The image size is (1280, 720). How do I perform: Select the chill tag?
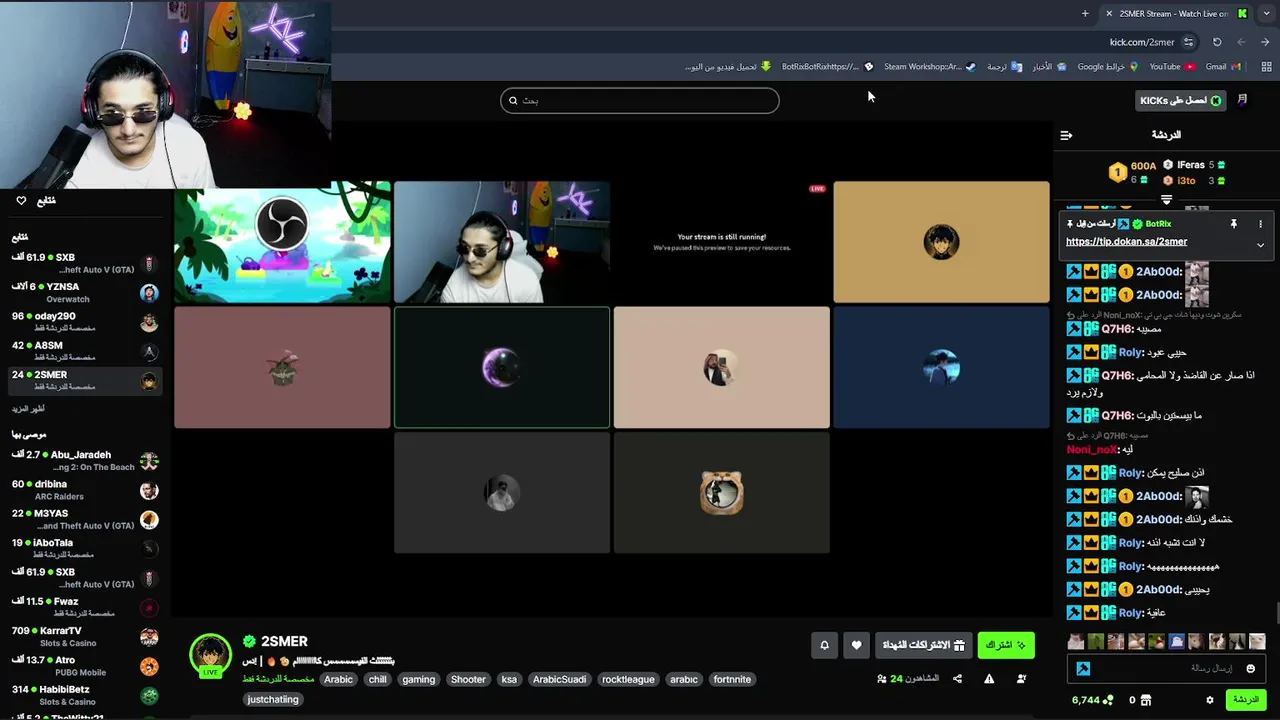coord(377,679)
